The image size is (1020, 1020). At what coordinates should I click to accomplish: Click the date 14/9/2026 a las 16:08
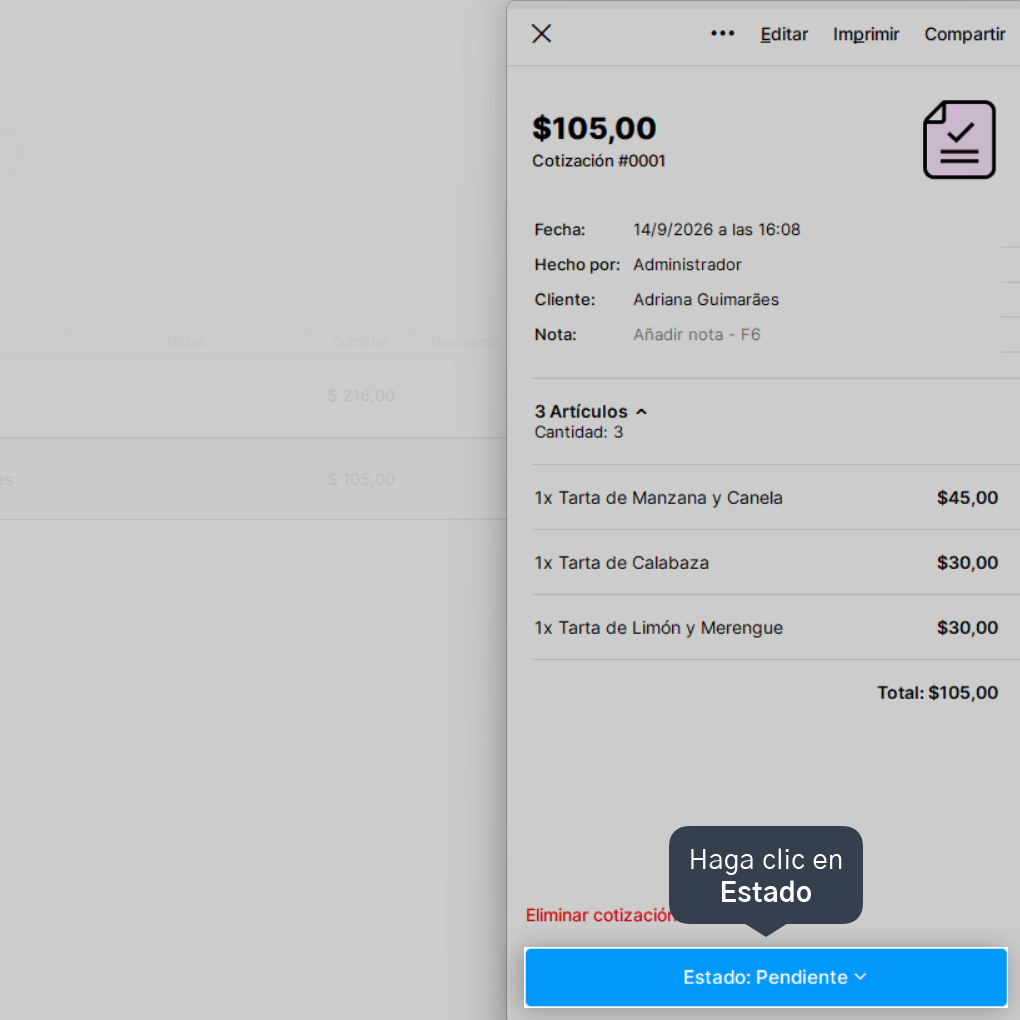tap(716, 230)
